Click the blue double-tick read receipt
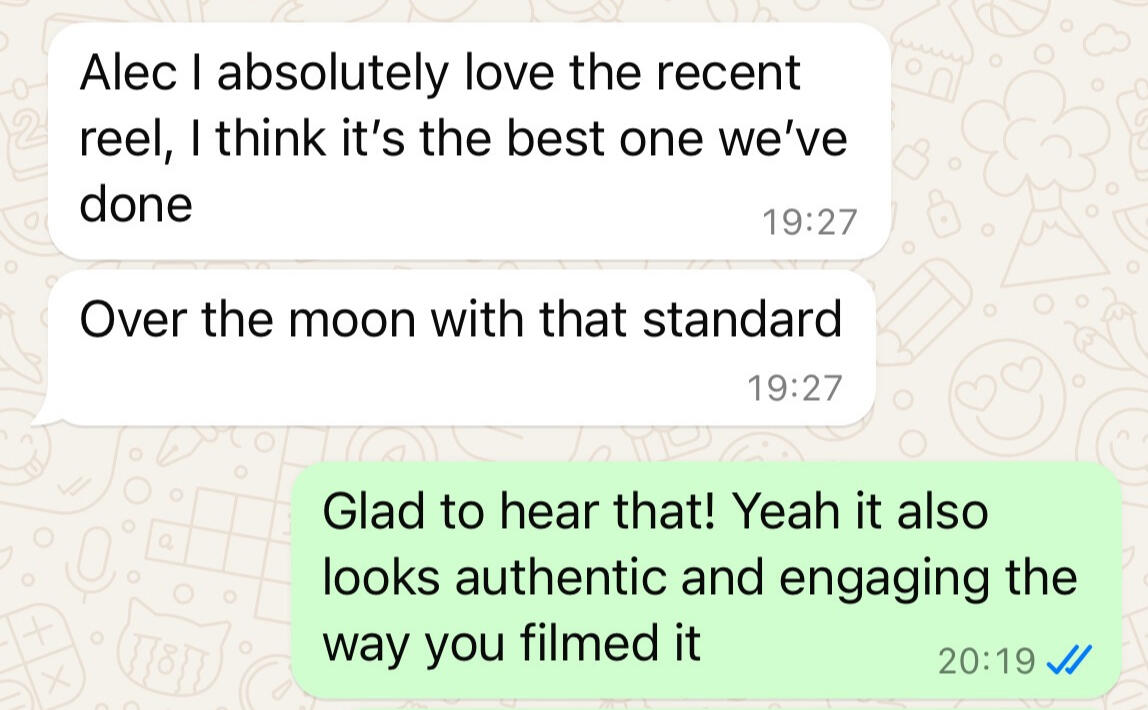Image resolution: width=1148 pixels, height=710 pixels. tap(1070, 659)
